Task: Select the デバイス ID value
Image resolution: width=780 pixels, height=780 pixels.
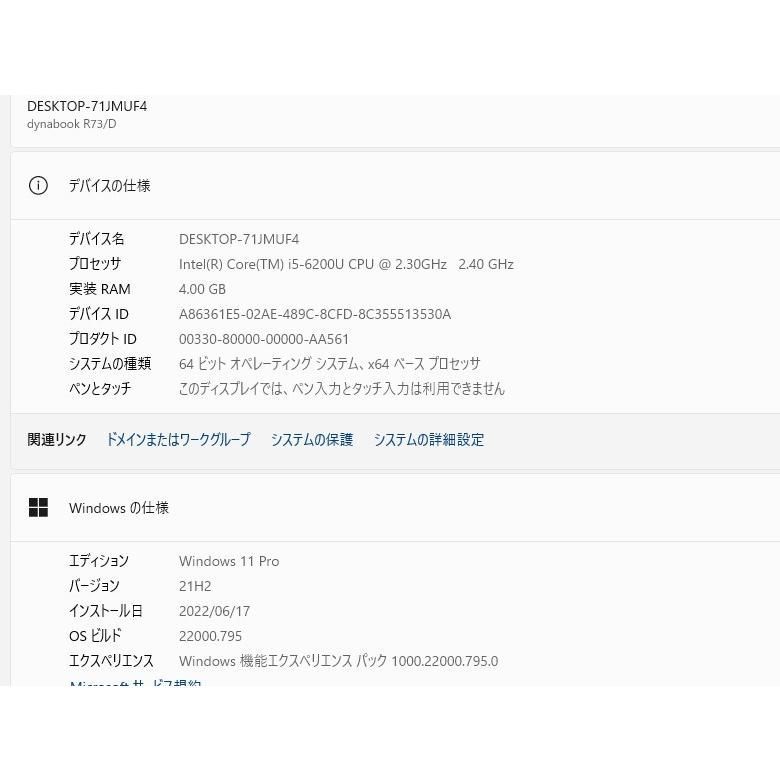Action: pos(315,314)
